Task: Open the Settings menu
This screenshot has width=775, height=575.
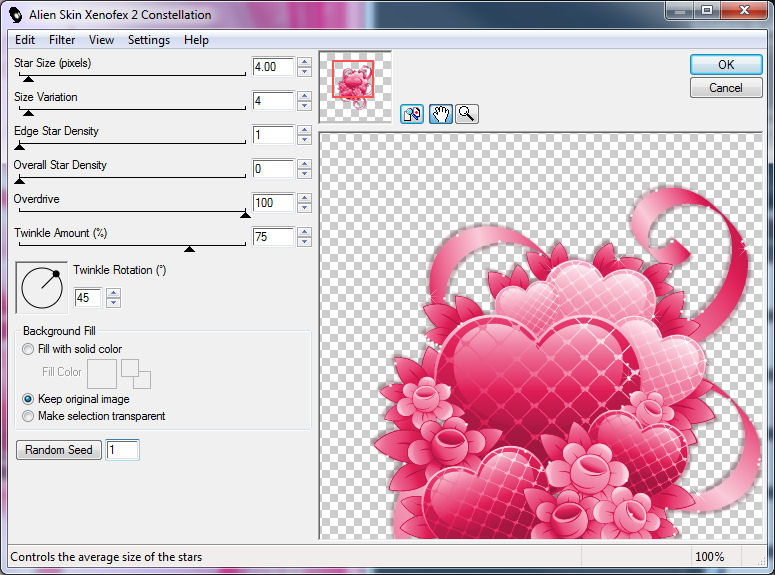Action: (149, 40)
